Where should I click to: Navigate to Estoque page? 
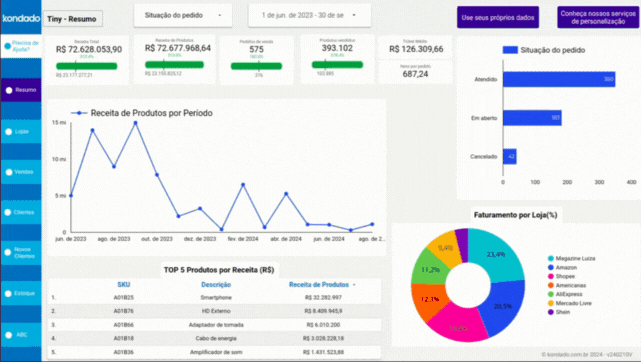(21, 293)
